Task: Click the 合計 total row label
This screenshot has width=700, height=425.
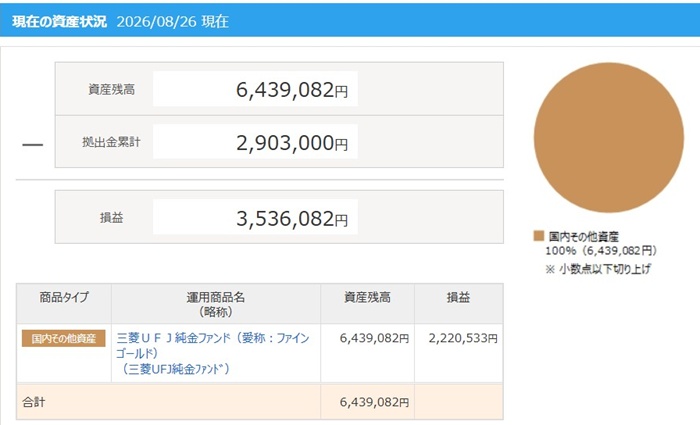Action: tap(33, 402)
